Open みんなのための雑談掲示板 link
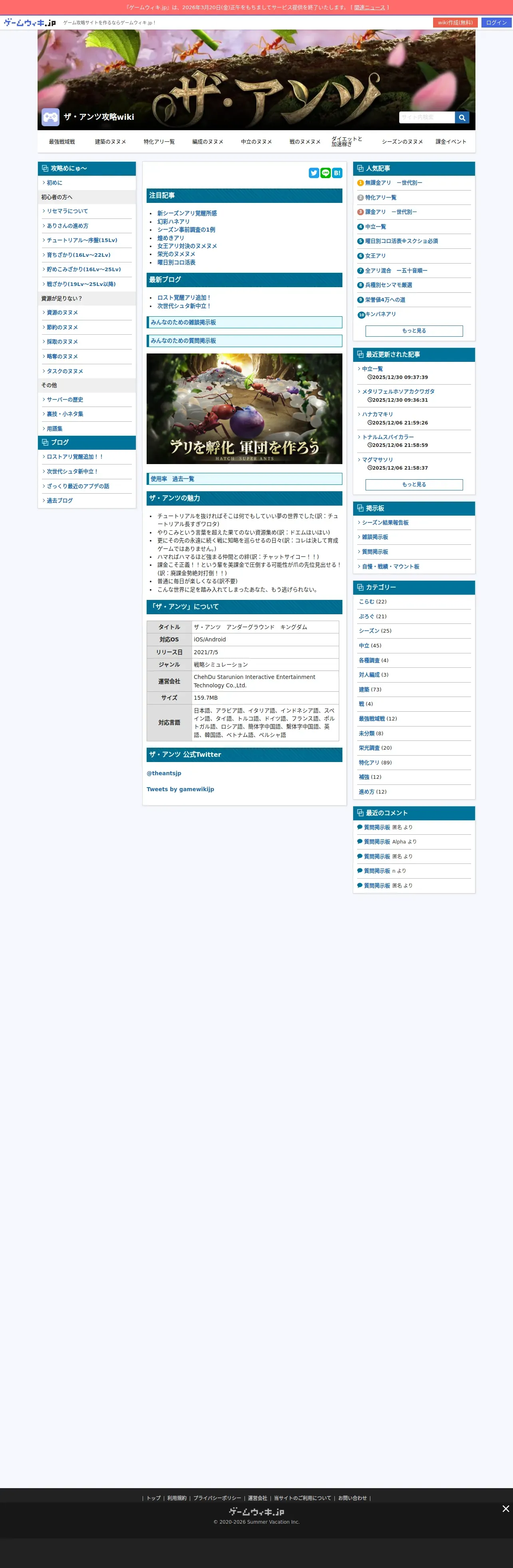 point(245,323)
